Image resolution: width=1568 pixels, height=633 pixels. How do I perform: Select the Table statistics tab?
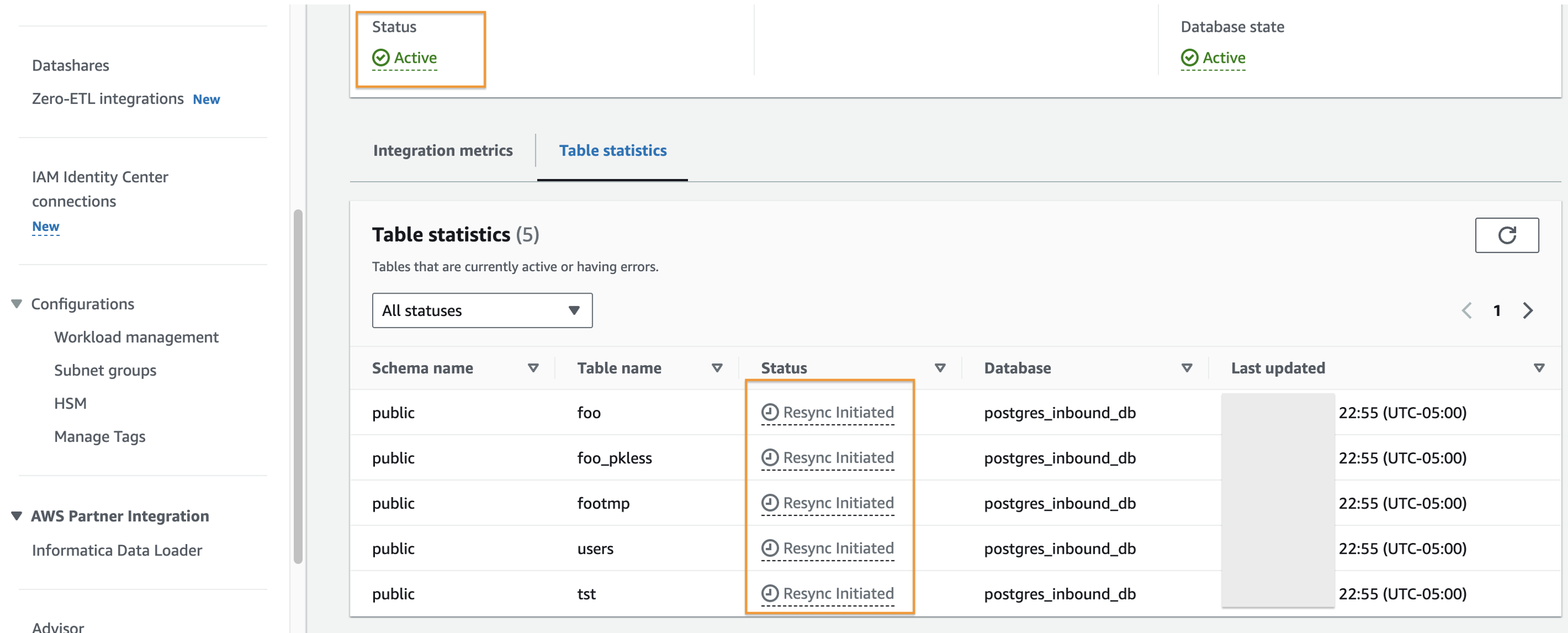[612, 150]
